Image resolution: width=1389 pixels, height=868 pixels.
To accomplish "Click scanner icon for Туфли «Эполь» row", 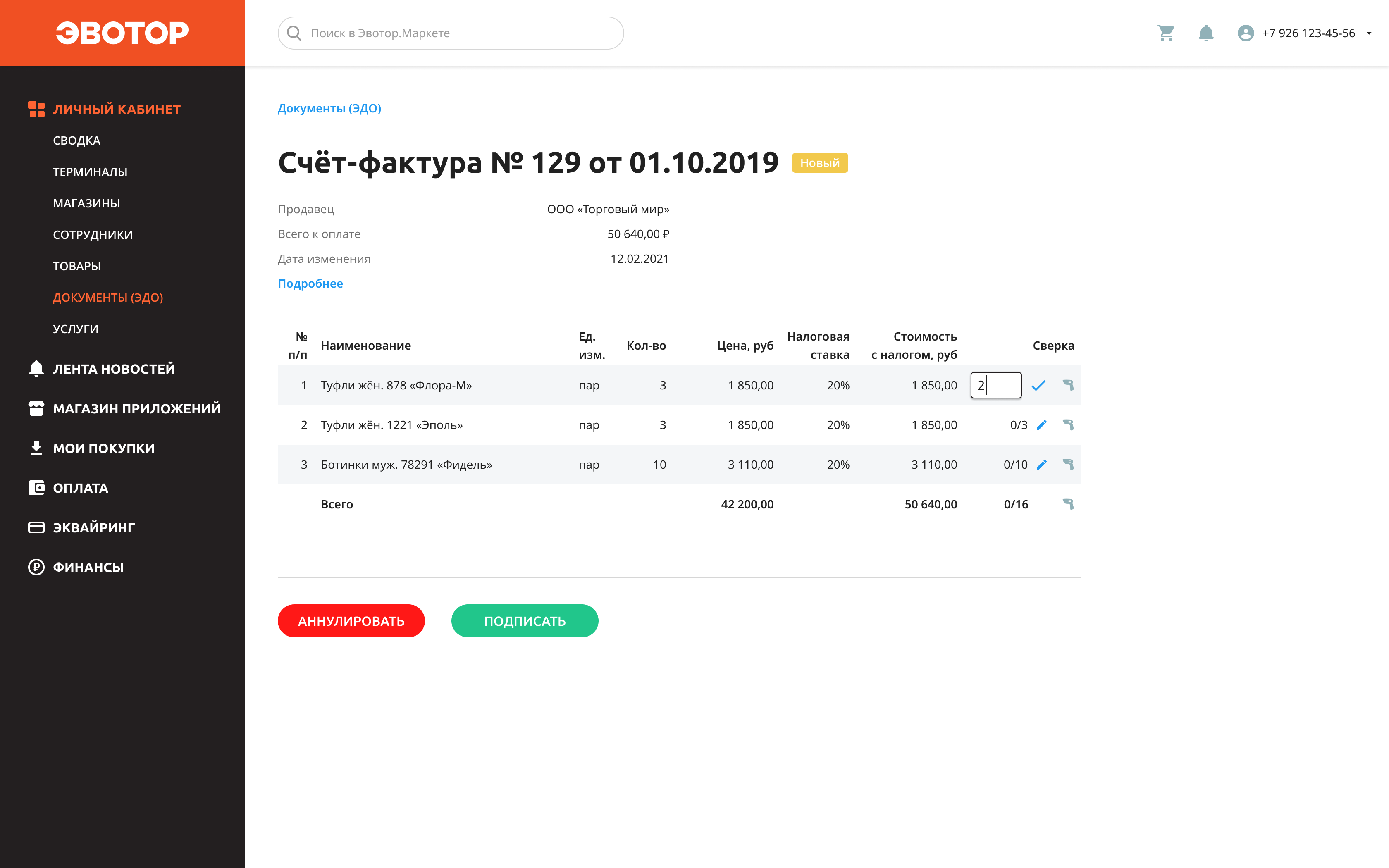I will pos(1068,425).
